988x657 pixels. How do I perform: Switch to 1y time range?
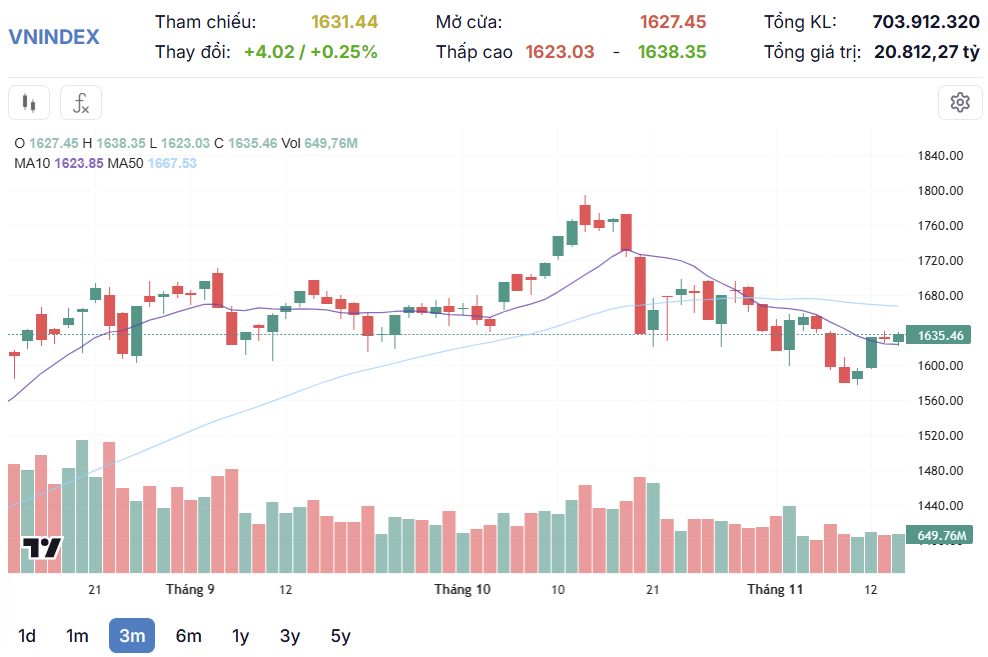240,636
